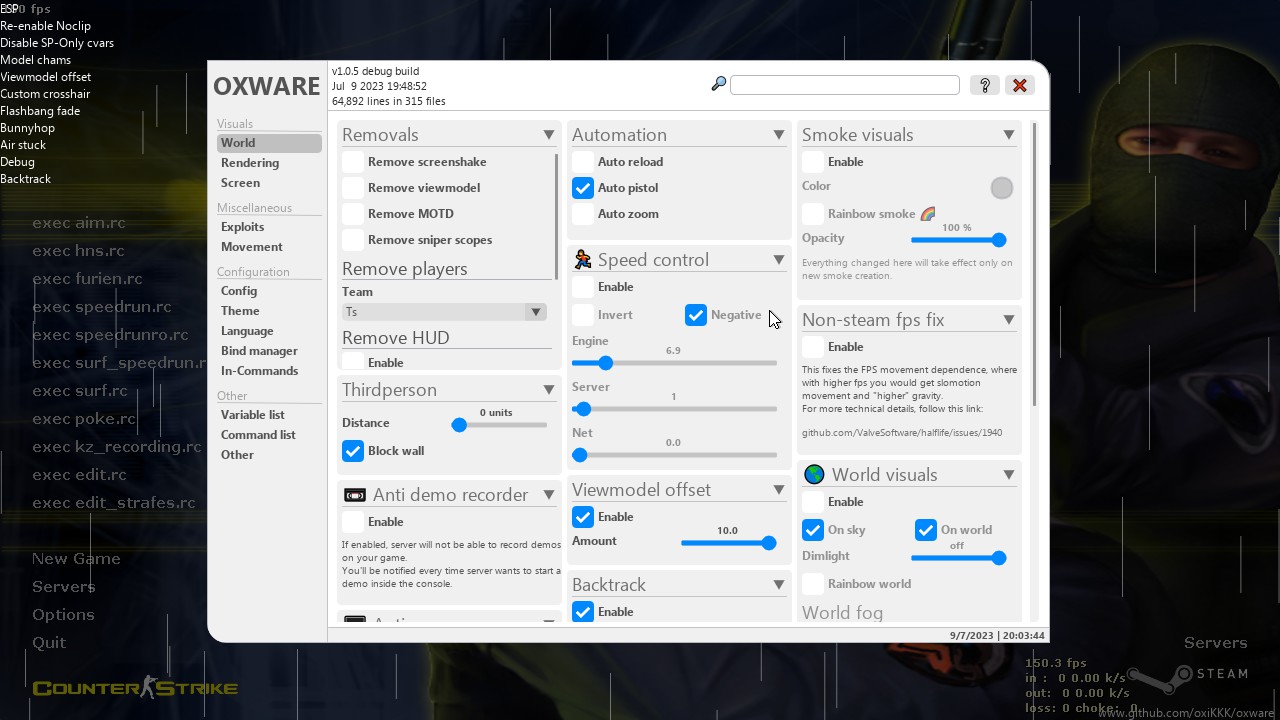Image resolution: width=1280 pixels, height=720 pixels.
Task: Collapse the Viewmodel offset section
Action: click(x=779, y=490)
